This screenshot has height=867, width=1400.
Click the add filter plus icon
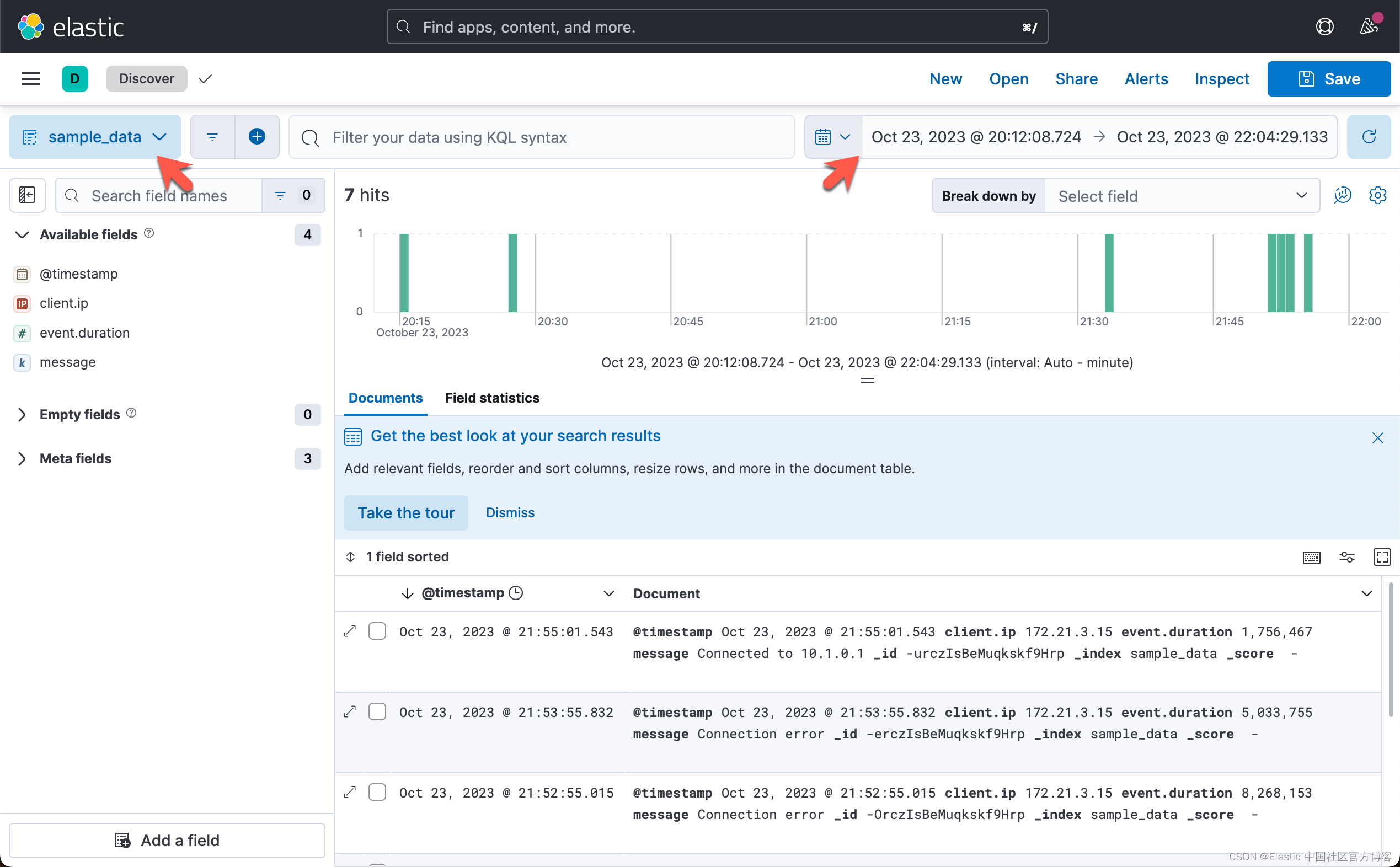coord(257,136)
